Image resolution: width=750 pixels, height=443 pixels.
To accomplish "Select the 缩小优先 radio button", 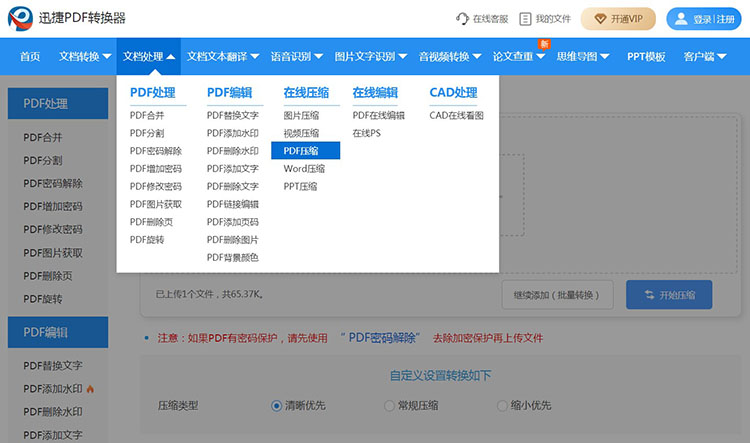I will click(502, 406).
